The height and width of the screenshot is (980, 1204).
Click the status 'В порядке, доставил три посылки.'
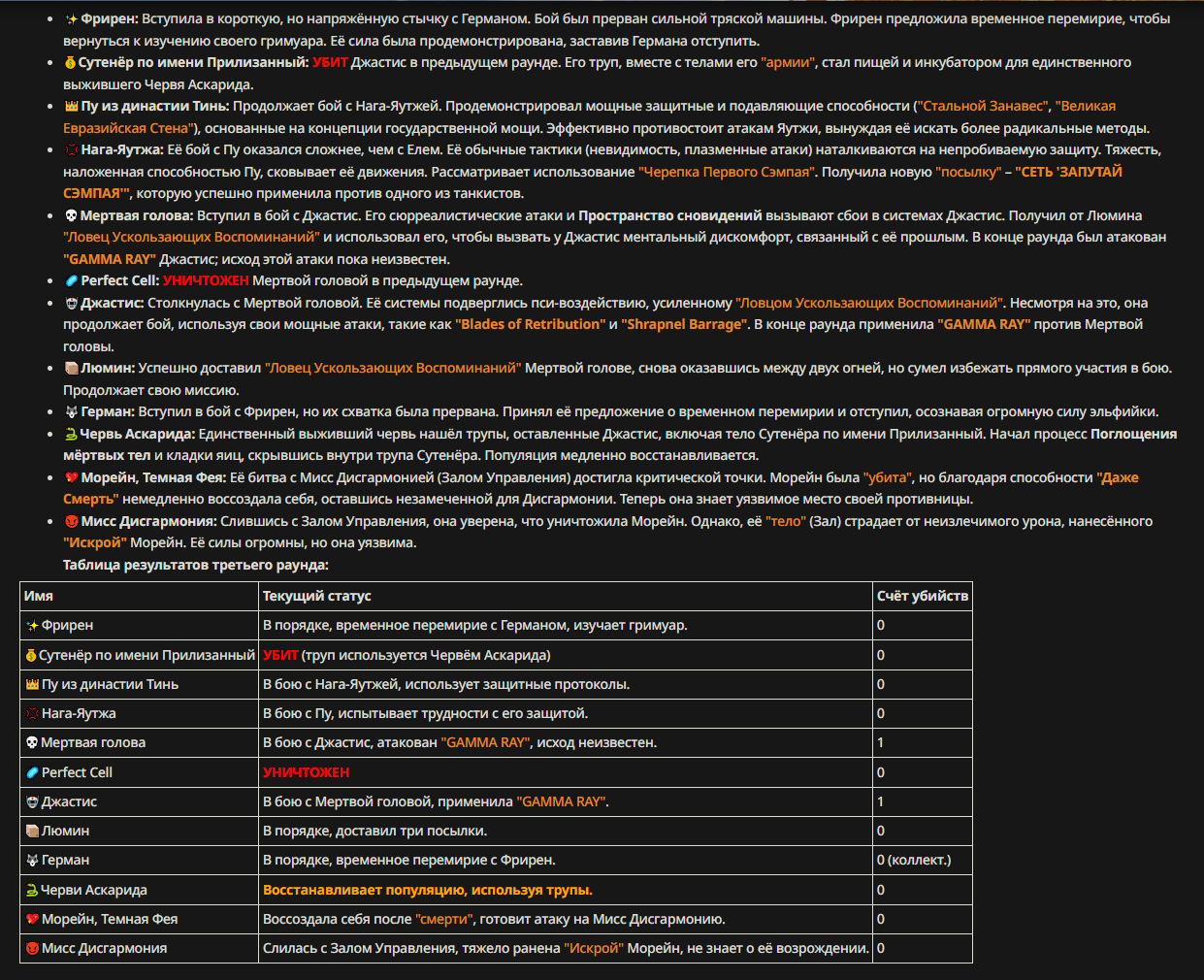click(375, 831)
